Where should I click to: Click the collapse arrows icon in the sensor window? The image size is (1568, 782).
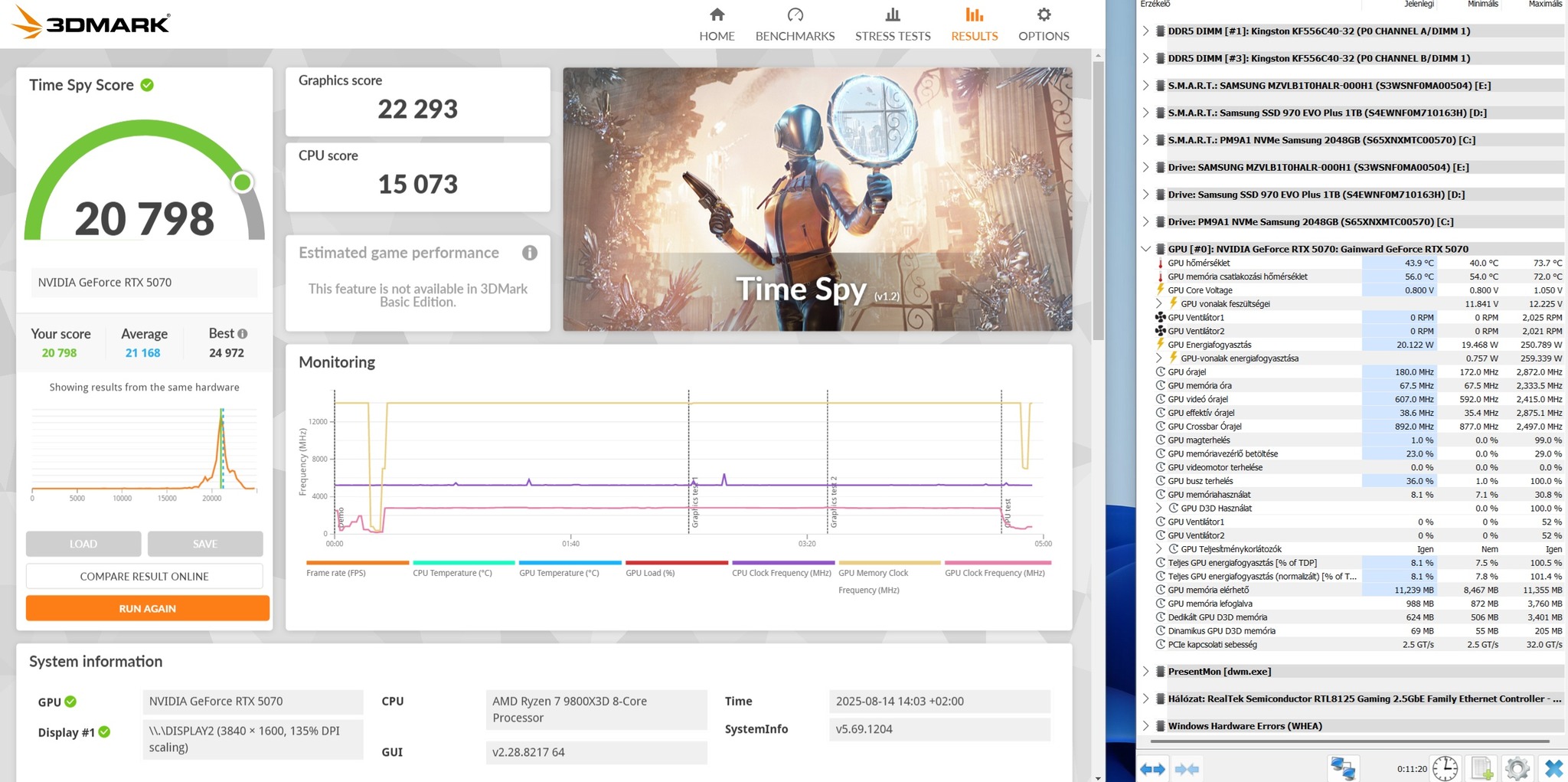(1187, 768)
